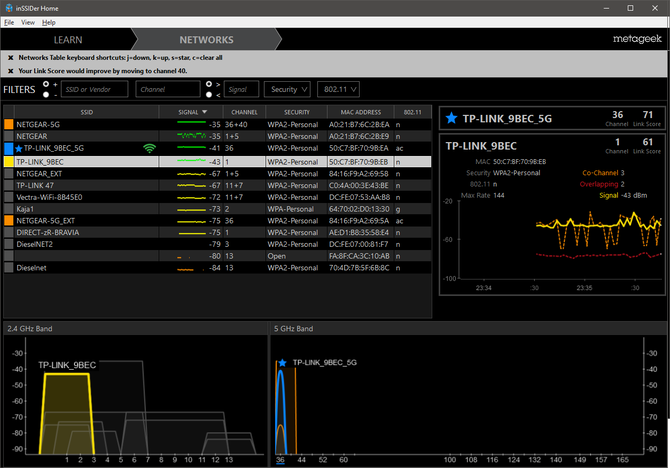670x468 pixels.
Task: Click the gray swatch next to Dieselnet
Action: click(x=9, y=268)
